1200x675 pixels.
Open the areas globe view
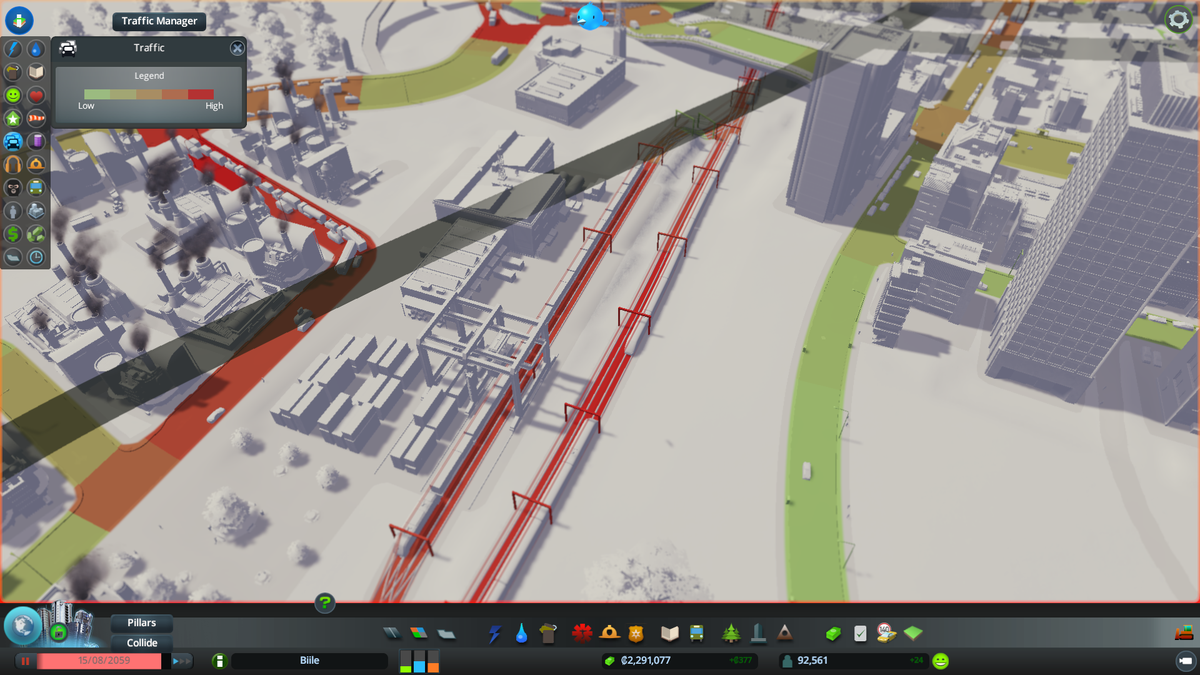tap(22, 626)
